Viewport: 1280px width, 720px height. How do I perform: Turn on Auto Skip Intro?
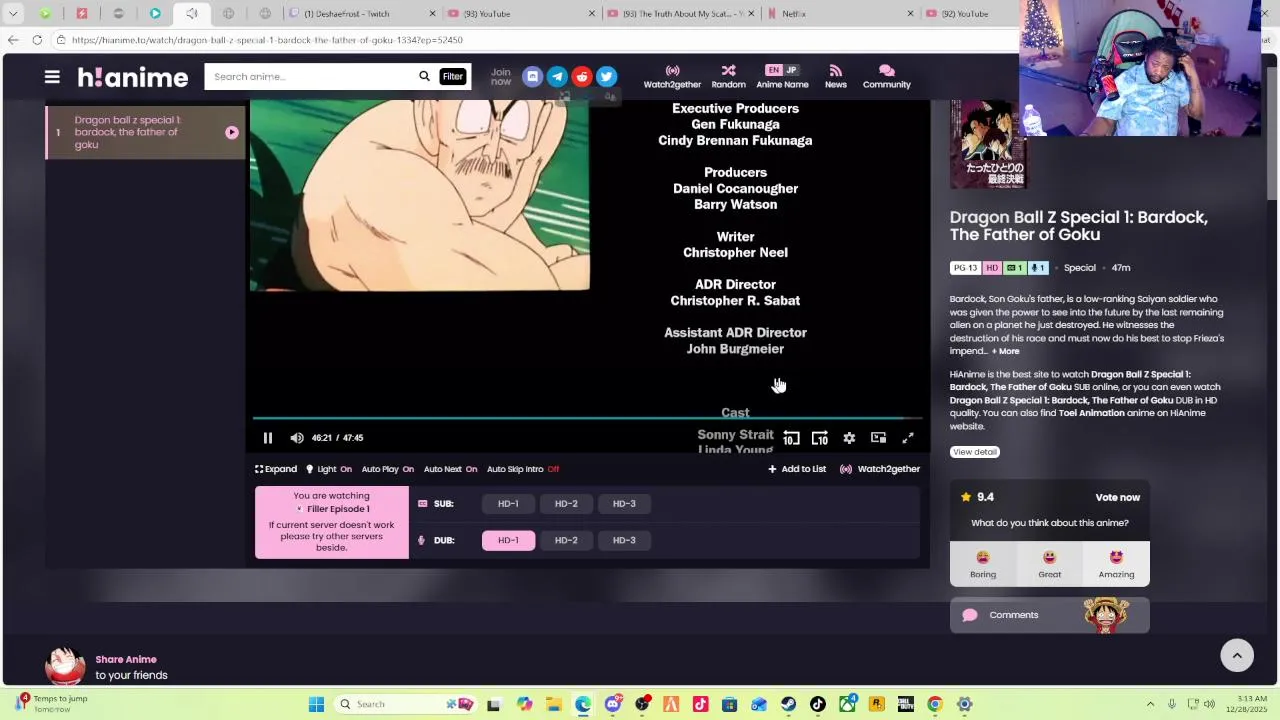[523, 469]
